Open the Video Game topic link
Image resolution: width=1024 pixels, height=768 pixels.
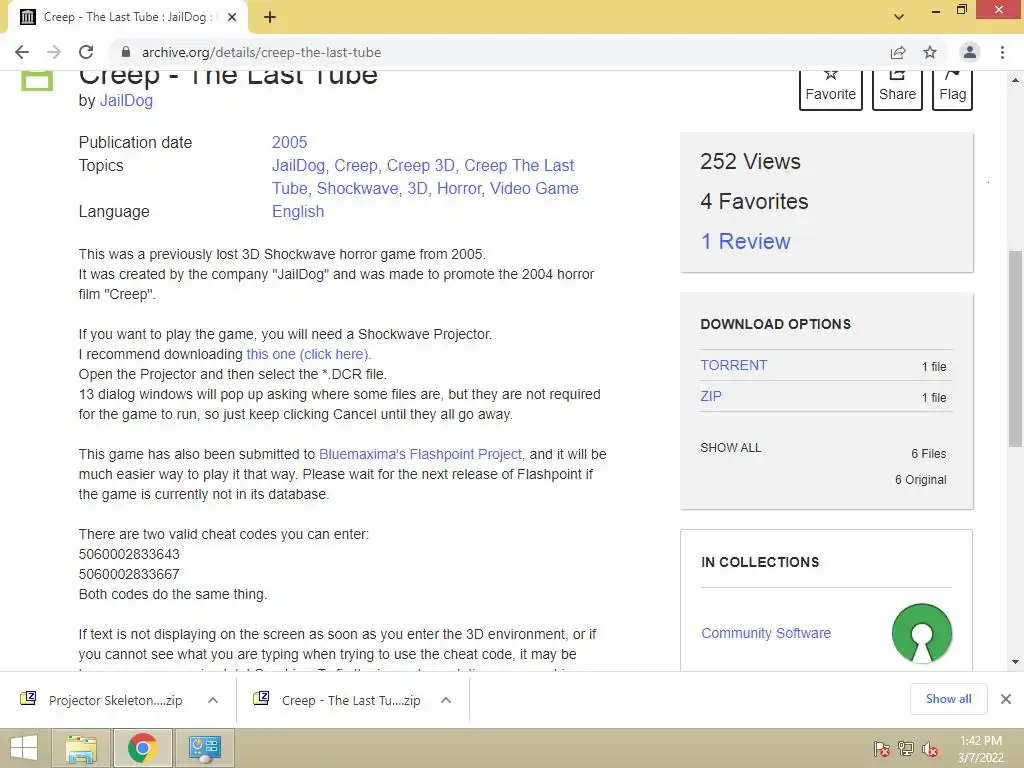(x=534, y=188)
